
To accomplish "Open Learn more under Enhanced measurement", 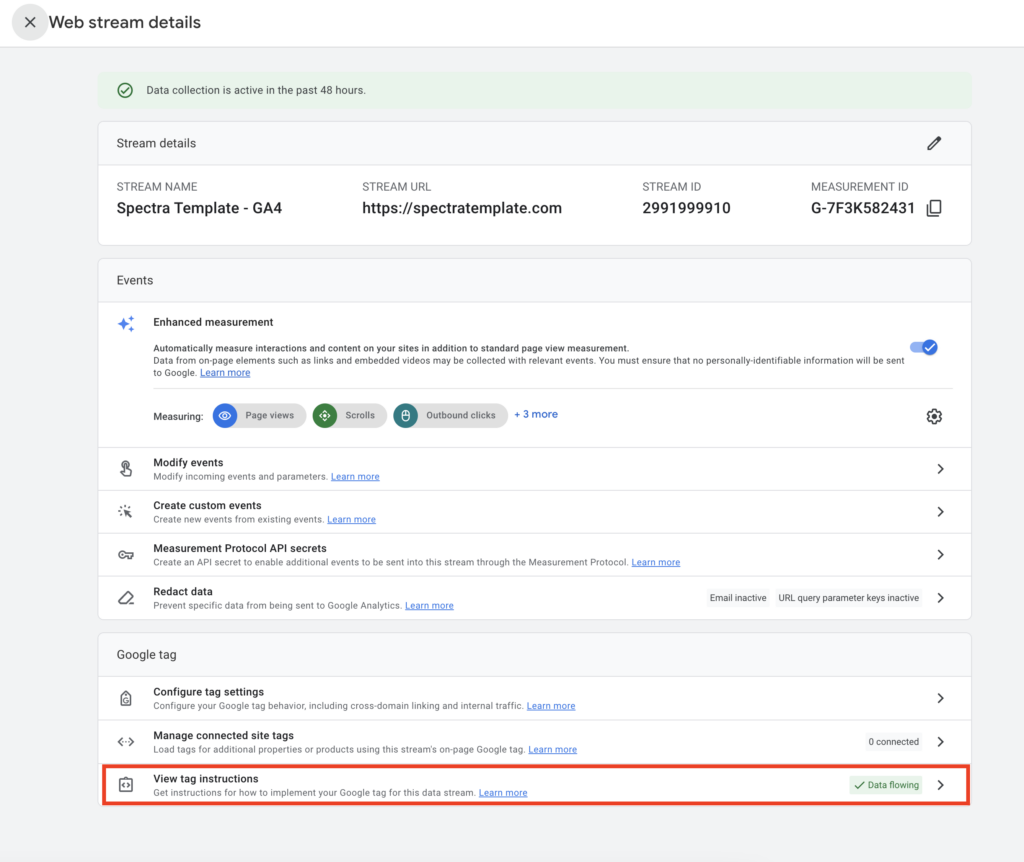I will pyautogui.click(x=225, y=372).
